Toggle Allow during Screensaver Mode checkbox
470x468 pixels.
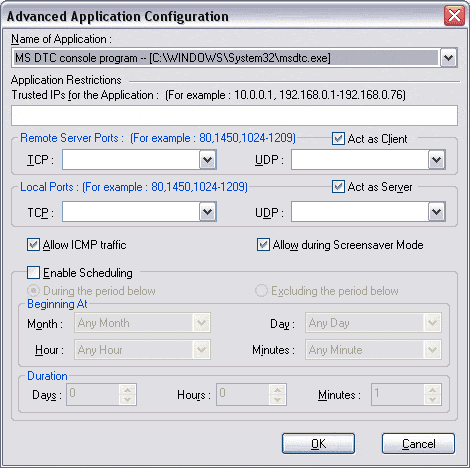pyautogui.click(x=263, y=245)
